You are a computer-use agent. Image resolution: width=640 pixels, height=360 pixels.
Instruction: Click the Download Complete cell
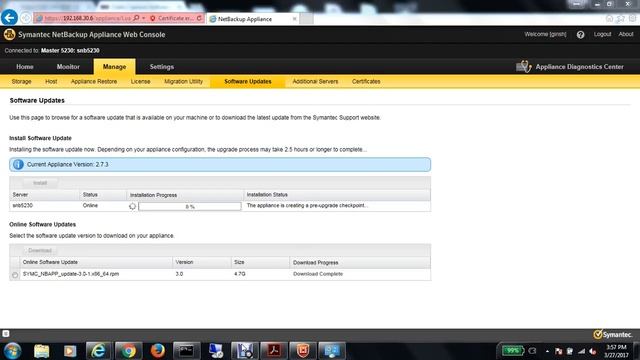click(318, 274)
